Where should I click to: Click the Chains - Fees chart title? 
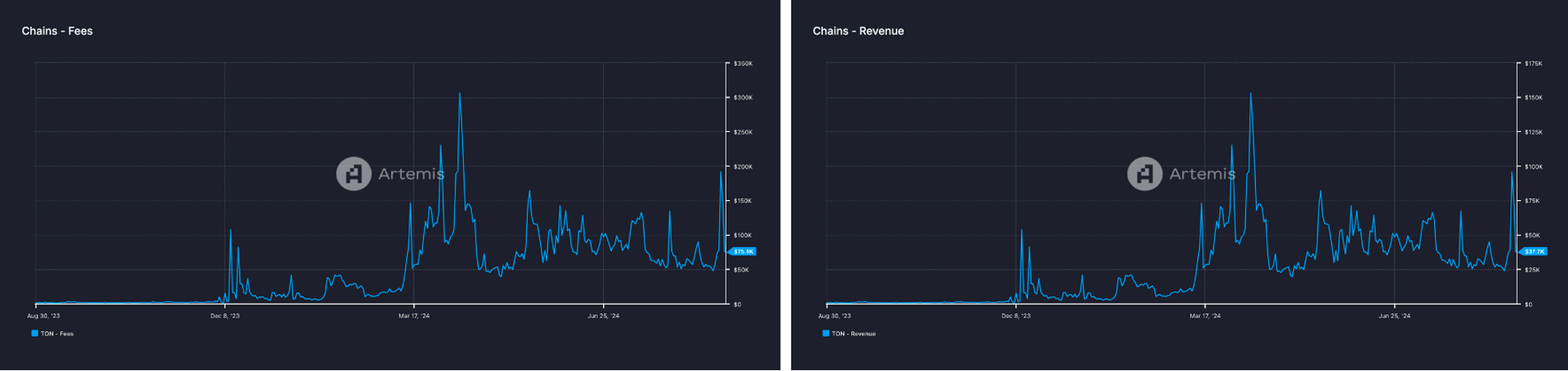[57, 31]
